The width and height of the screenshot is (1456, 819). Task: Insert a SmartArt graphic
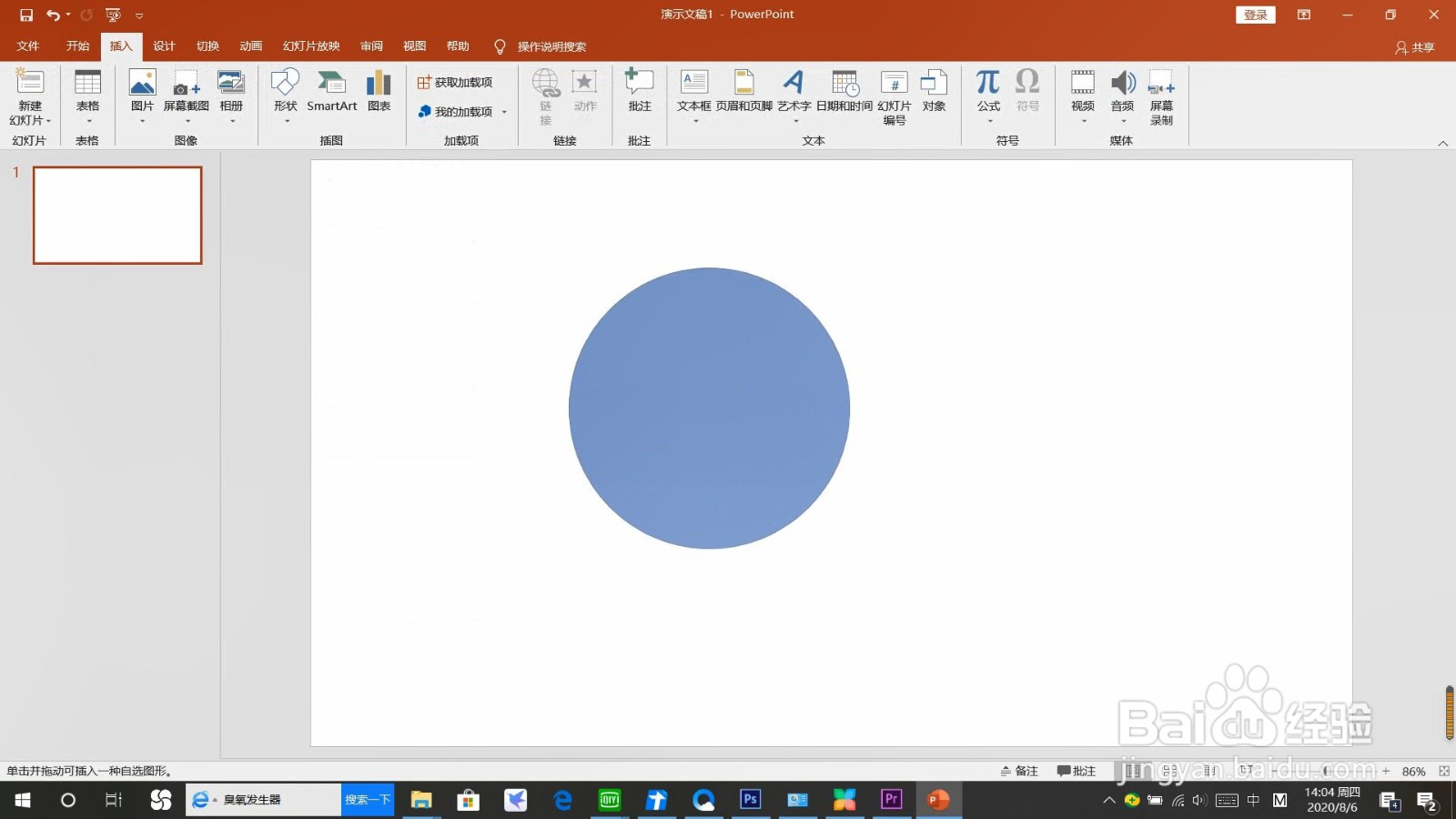click(x=332, y=91)
